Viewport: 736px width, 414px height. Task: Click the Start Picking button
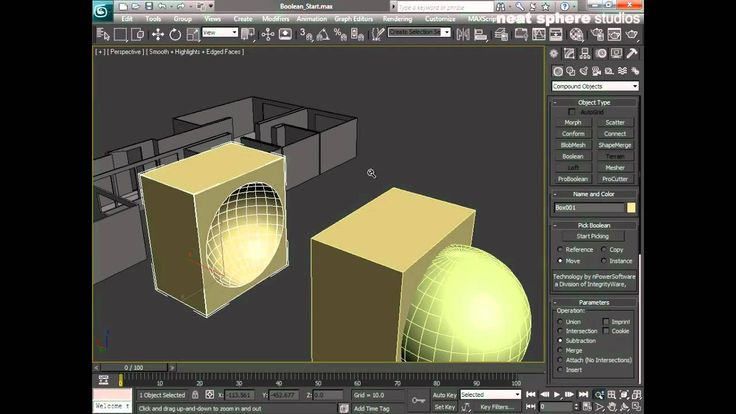pos(593,237)
